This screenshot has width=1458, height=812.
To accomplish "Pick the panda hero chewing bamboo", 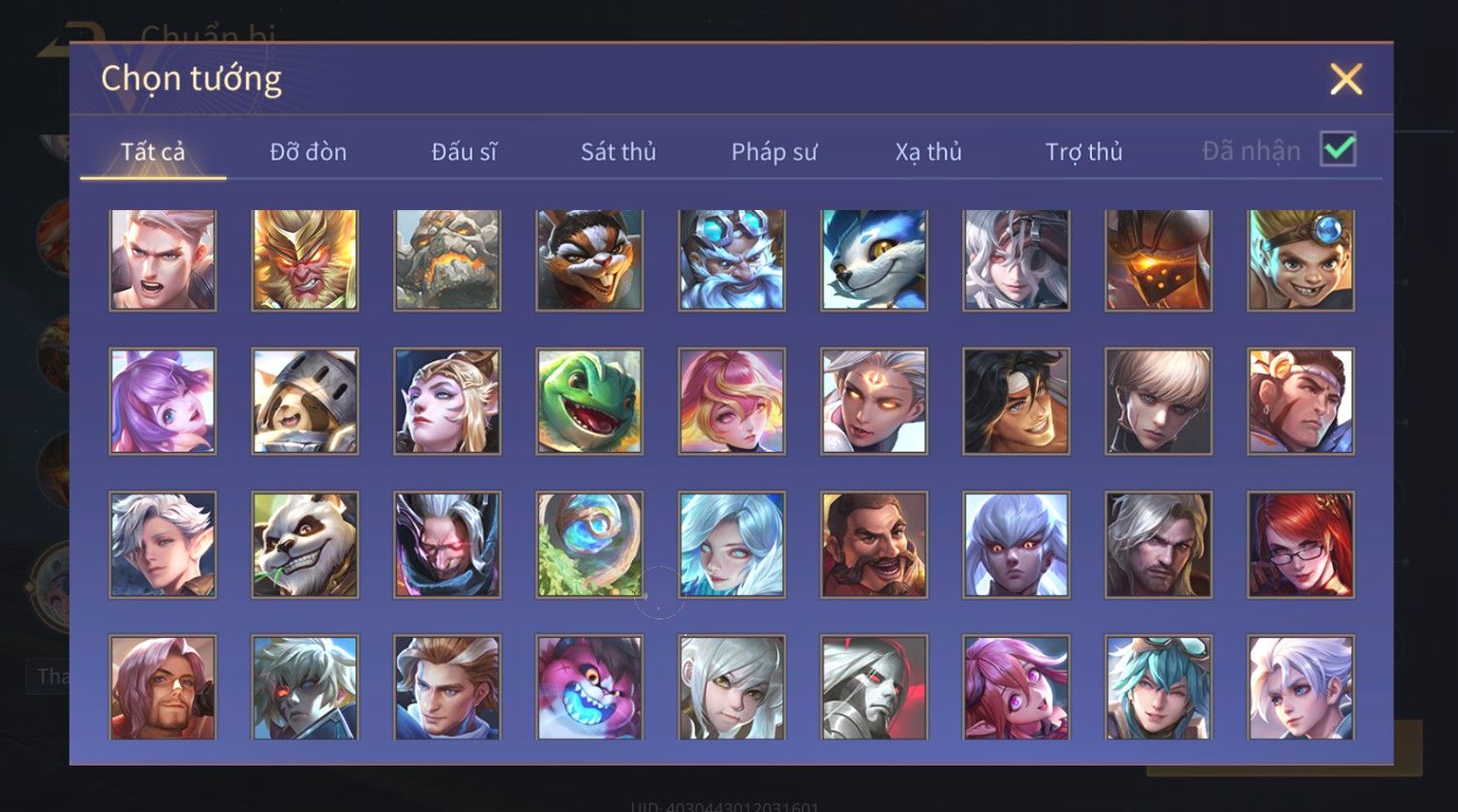I will pos(305,545).
